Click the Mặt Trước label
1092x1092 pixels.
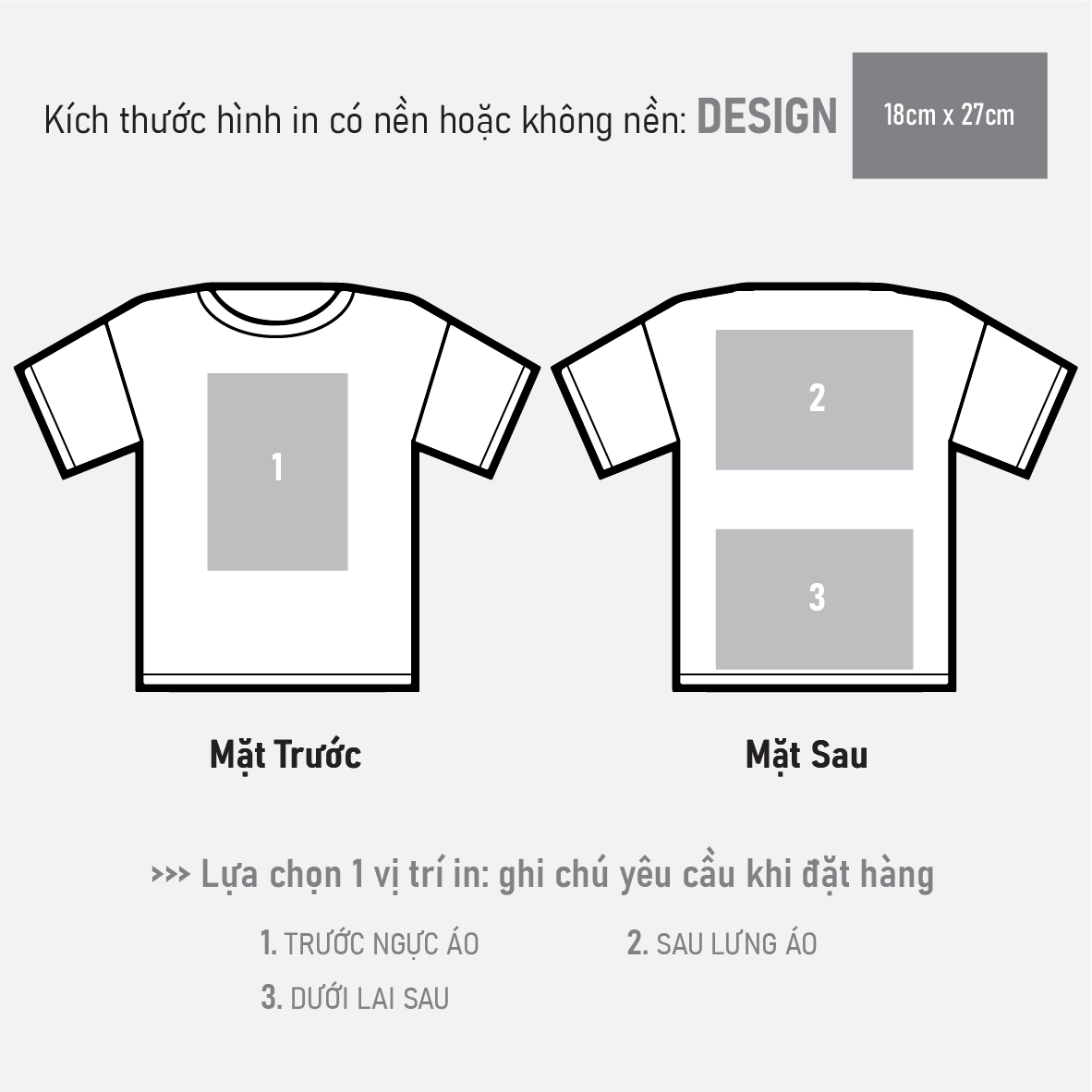(285, 756)
